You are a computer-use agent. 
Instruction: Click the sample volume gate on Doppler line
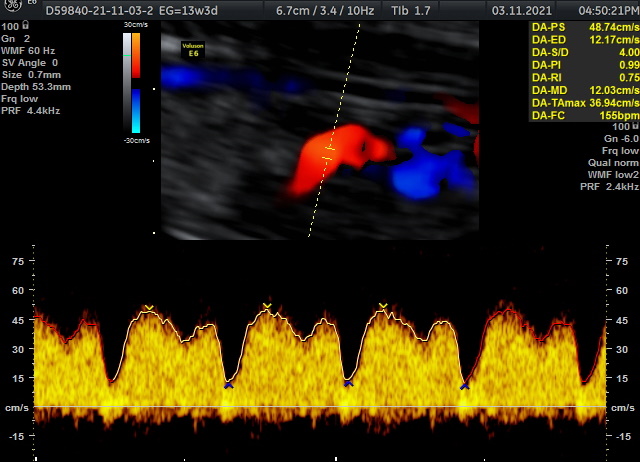click(x=327, y=153)
